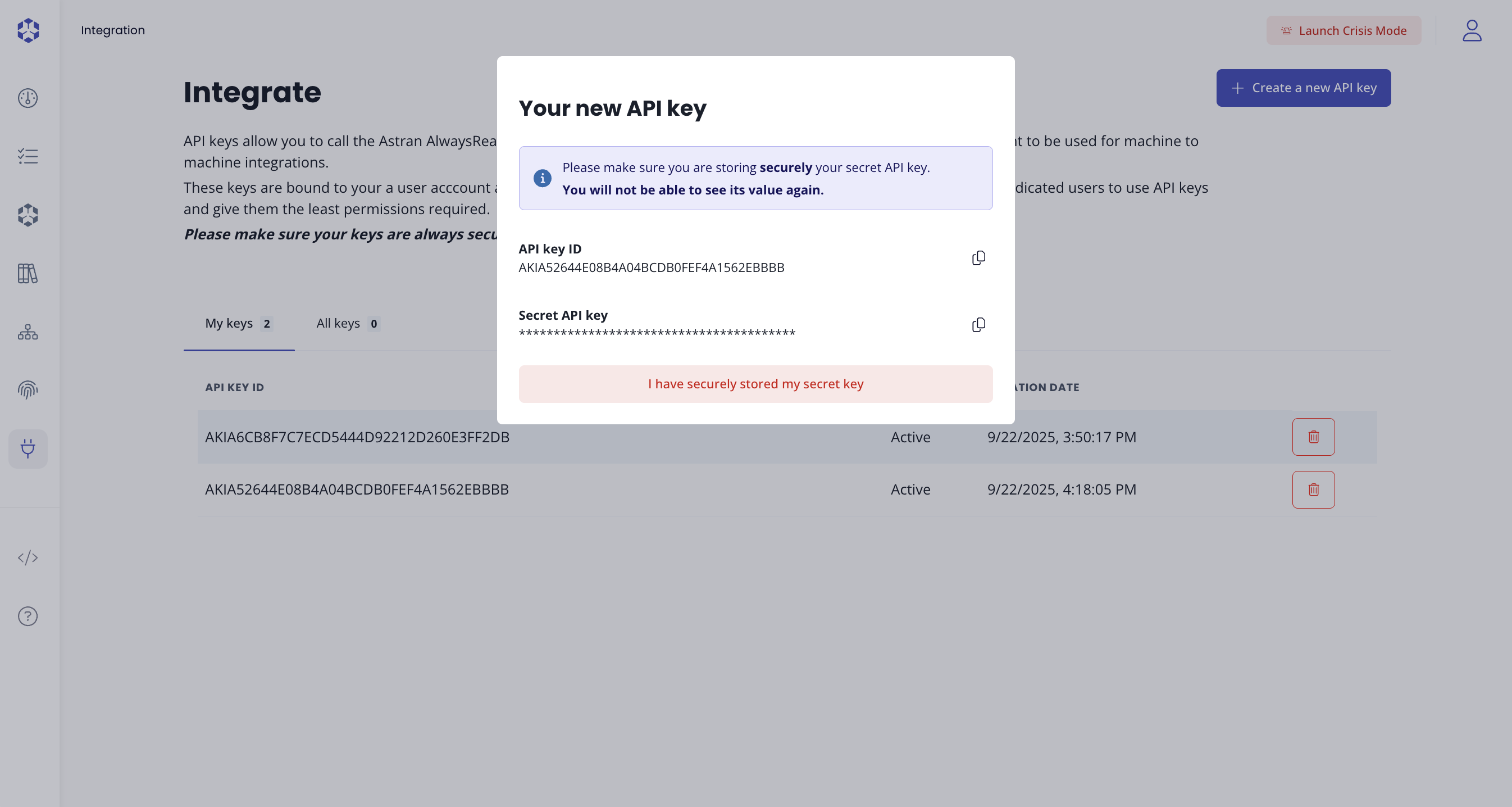
Task: Open the dashboard gauge icon in sidebar
Action: point(28,98)
